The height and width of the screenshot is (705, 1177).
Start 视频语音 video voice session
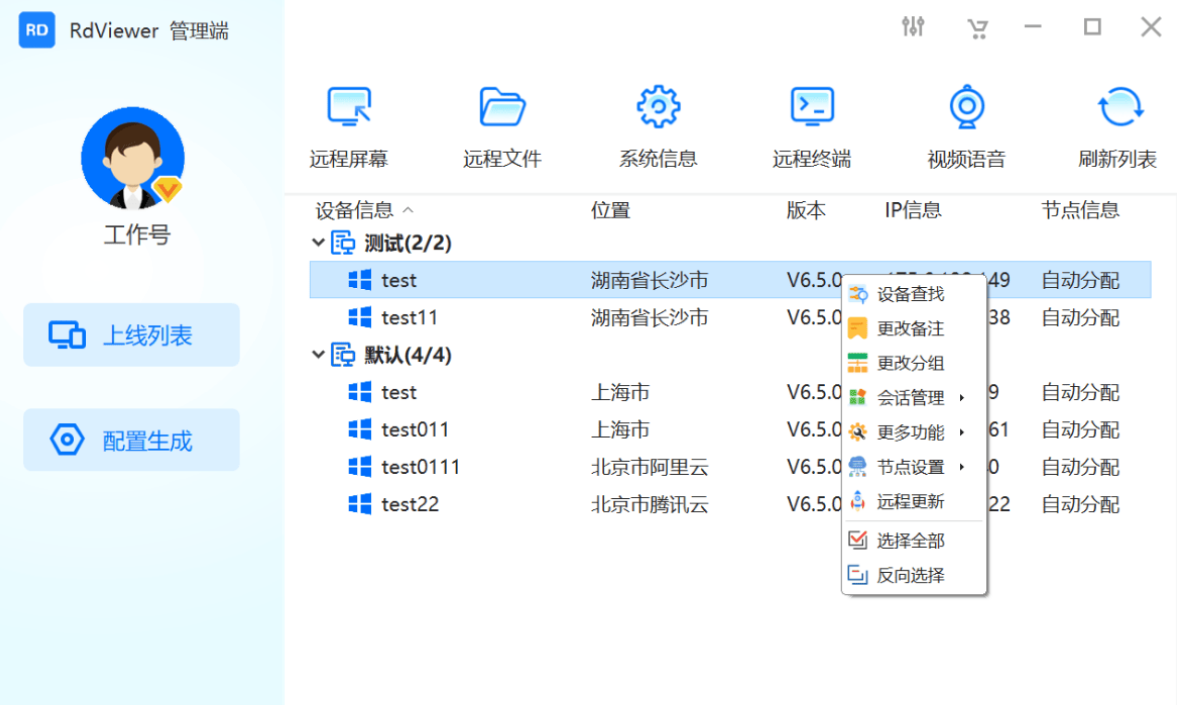tap(965, 122)
